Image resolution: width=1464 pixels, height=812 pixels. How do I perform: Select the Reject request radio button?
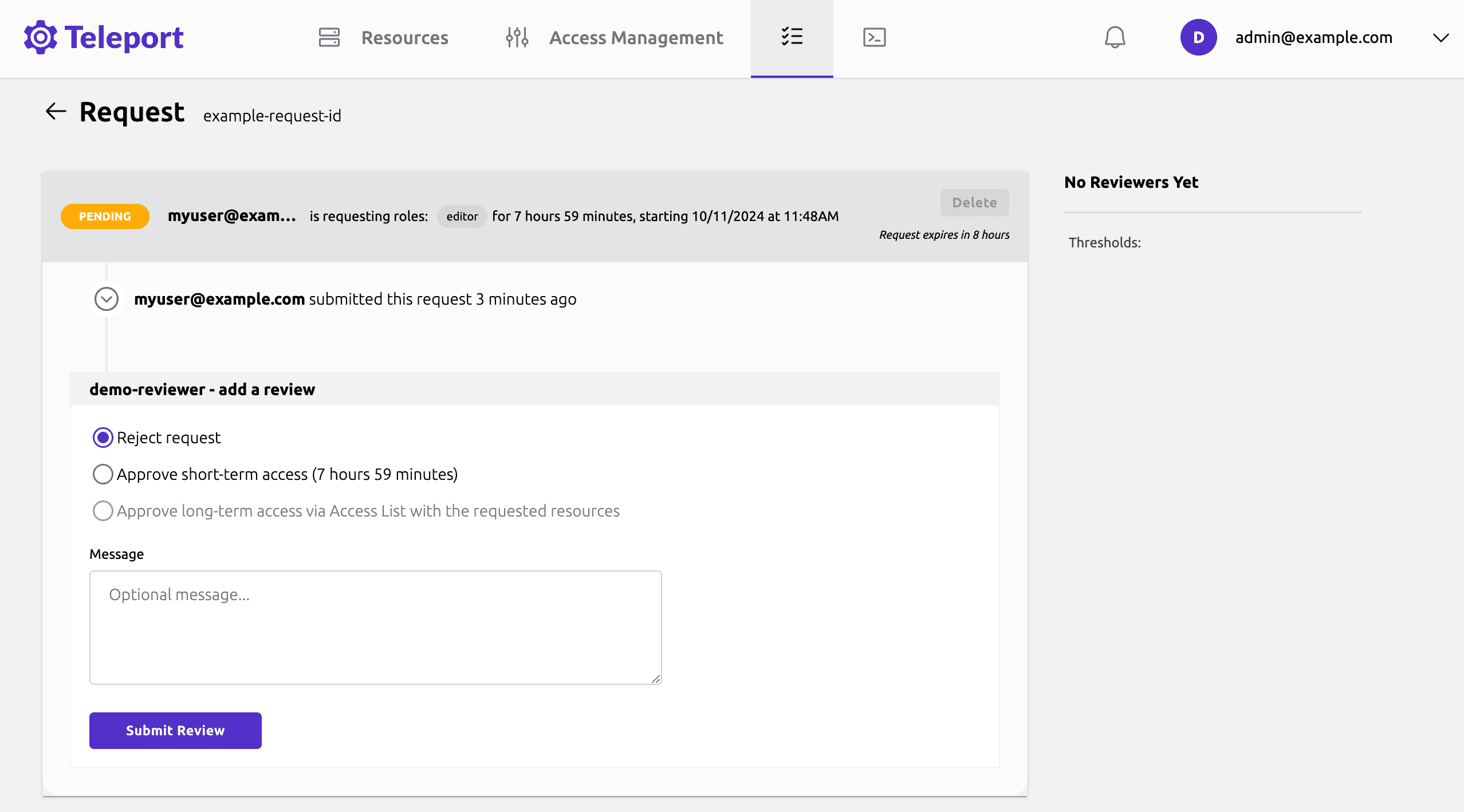pos(102,437)
